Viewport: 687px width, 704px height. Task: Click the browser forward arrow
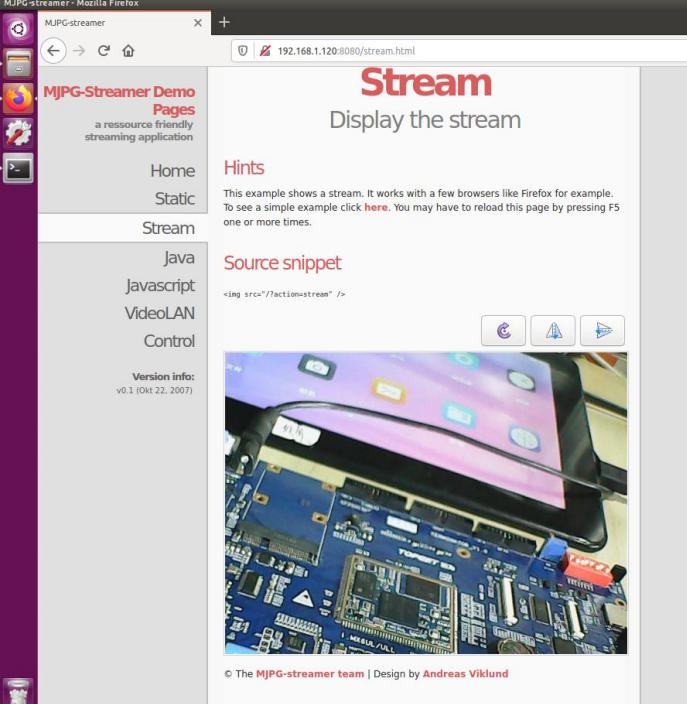click(x=79, y=51)
